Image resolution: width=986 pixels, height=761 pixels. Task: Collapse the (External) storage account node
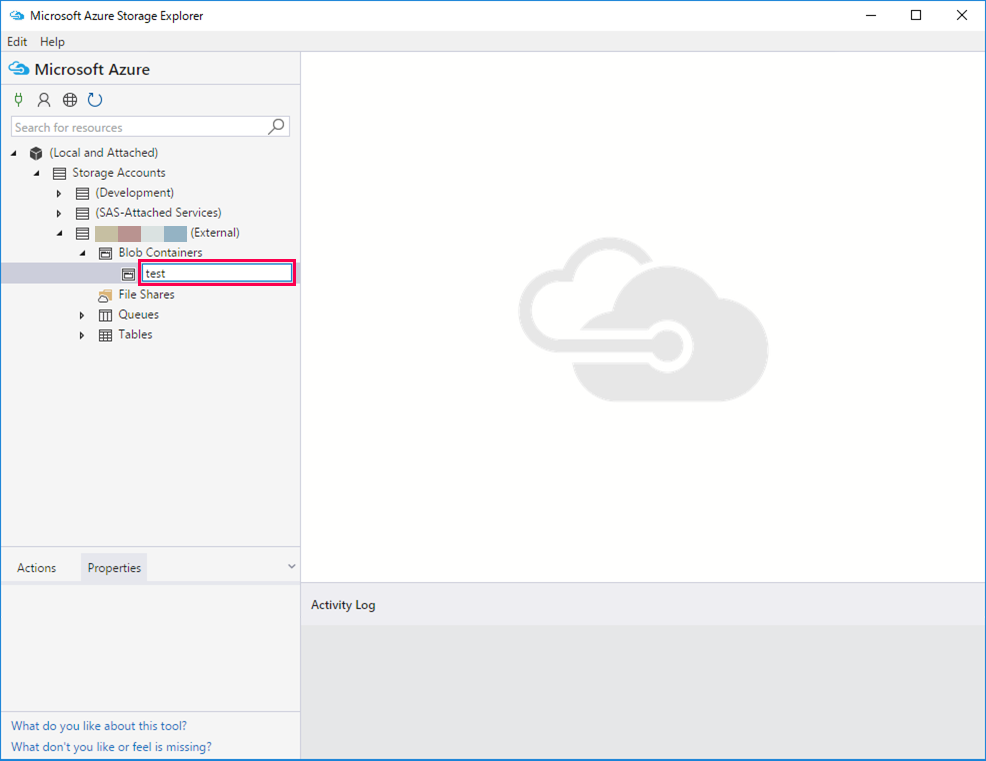[60, 233]
